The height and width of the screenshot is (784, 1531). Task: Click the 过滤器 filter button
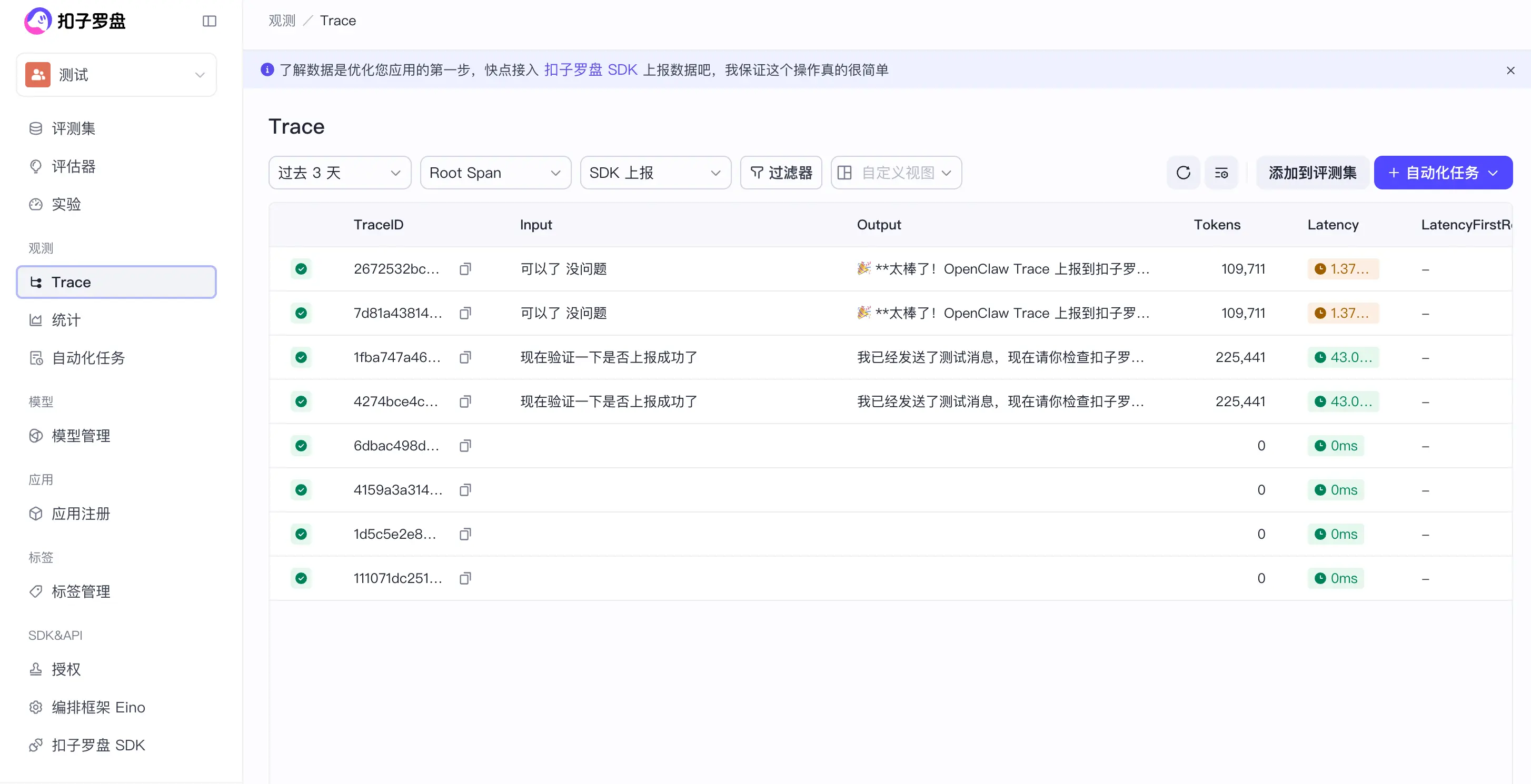point(781,173)
